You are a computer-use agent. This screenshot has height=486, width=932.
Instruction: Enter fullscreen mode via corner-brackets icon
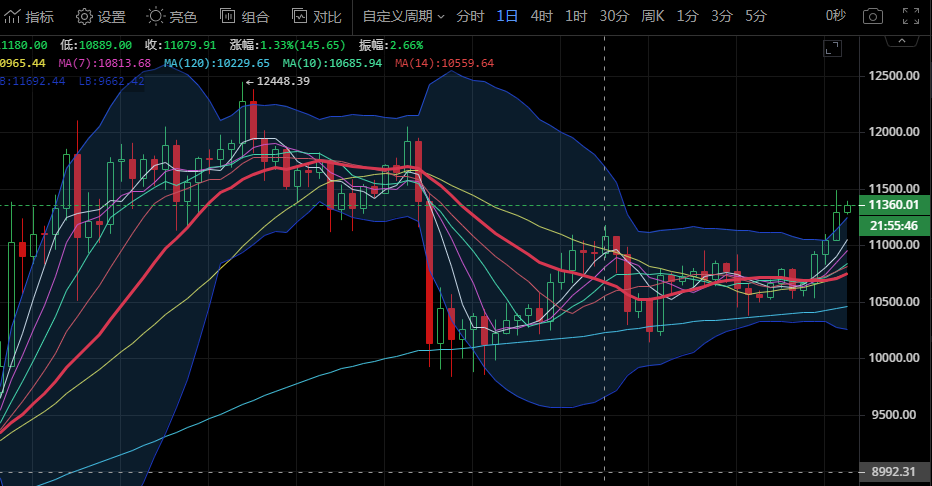[x=910, y=16]
